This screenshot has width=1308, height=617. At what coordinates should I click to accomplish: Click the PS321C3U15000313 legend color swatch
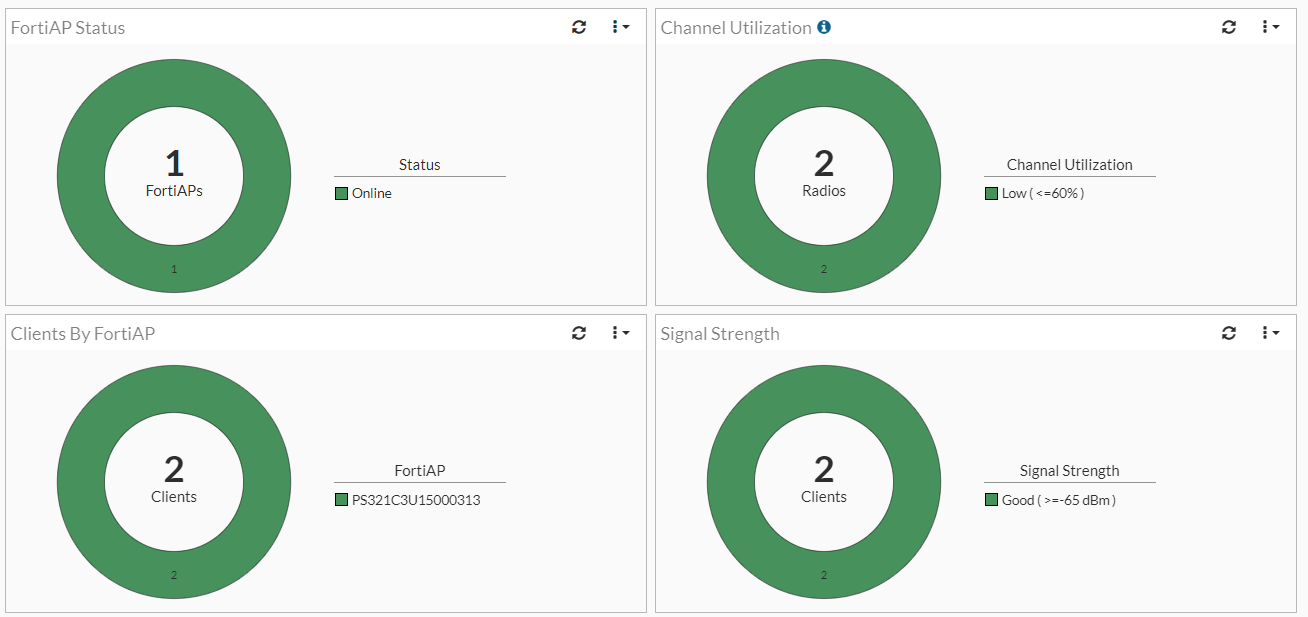[341, 500]
